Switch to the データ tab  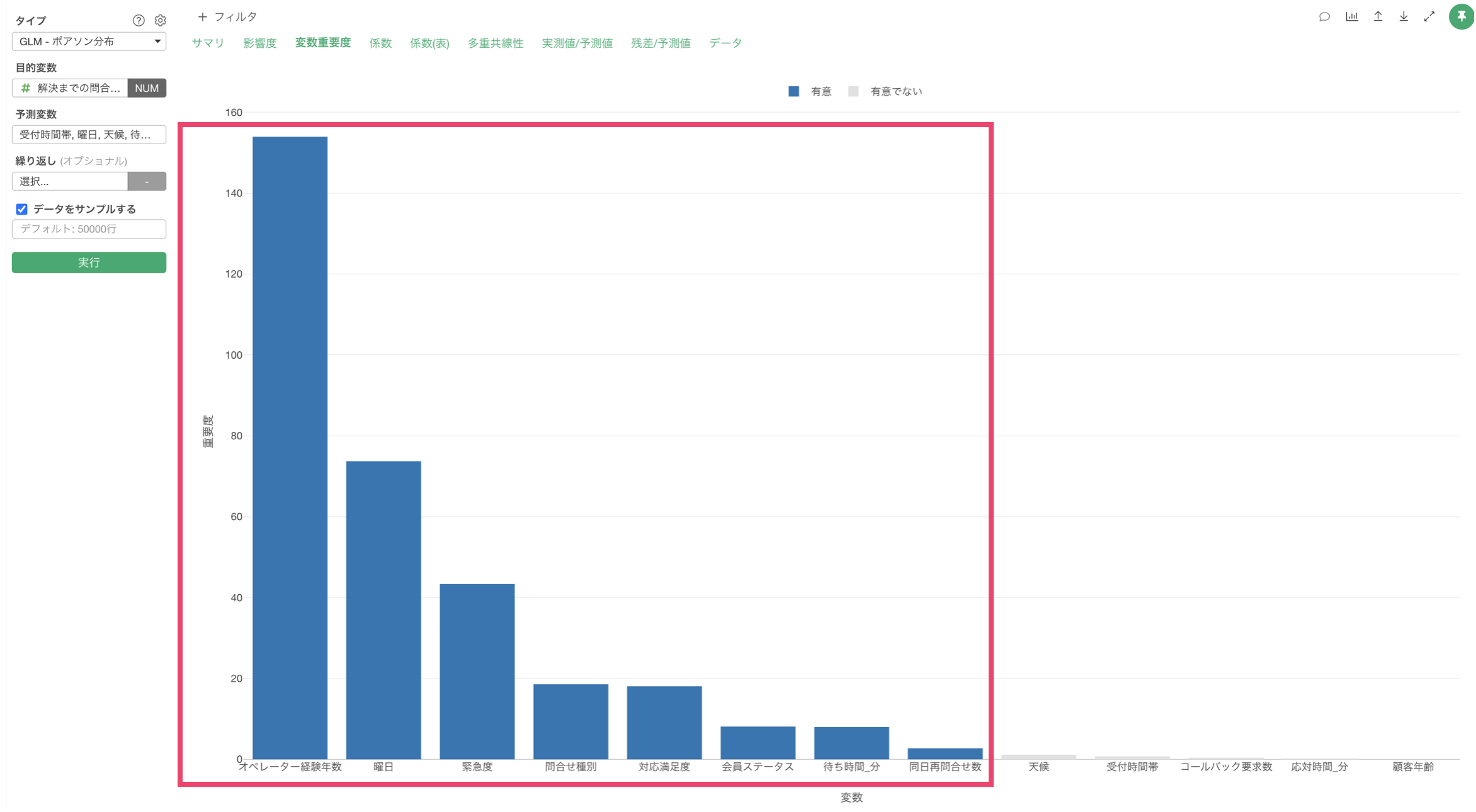(x=725, y=43)
